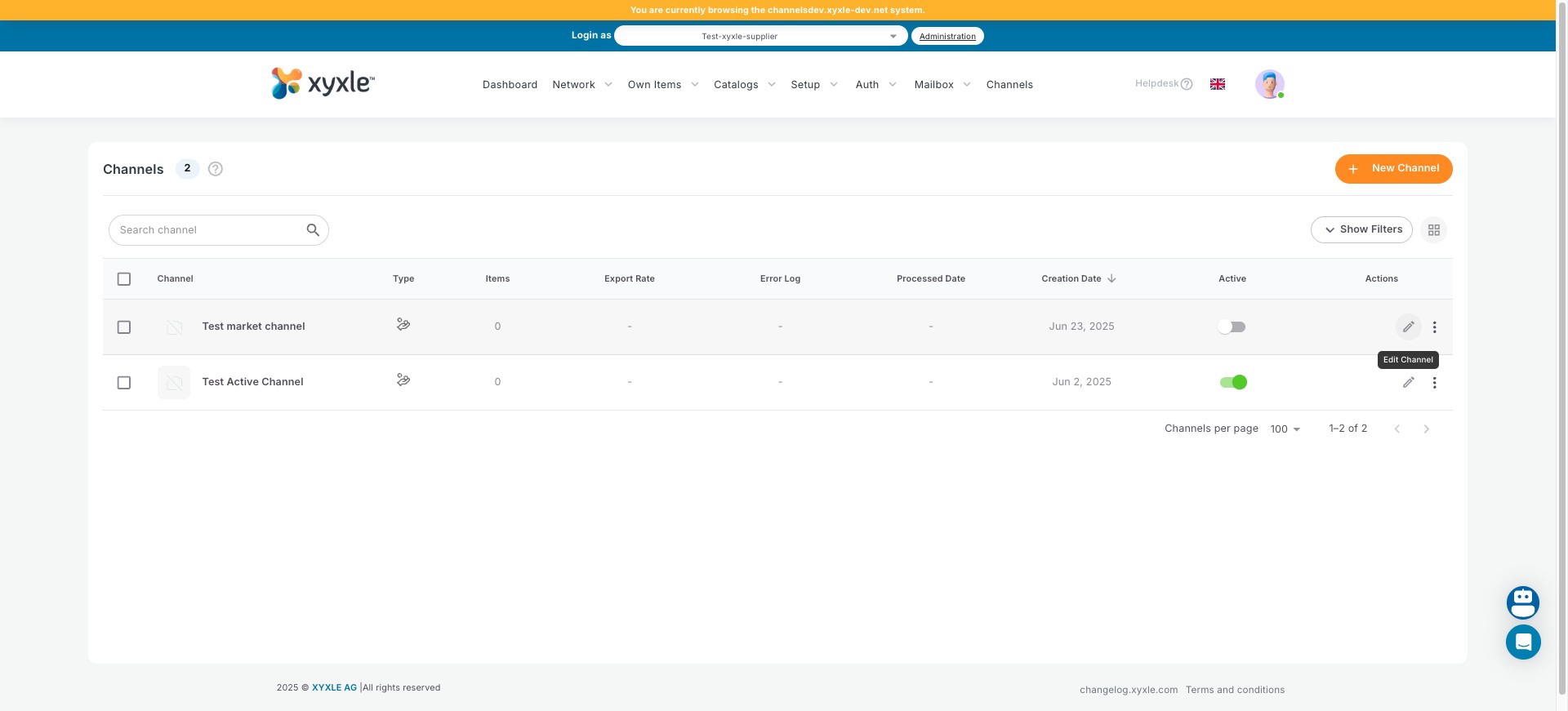
Task: Go to the Dashboard menu item
Action: 510,85
